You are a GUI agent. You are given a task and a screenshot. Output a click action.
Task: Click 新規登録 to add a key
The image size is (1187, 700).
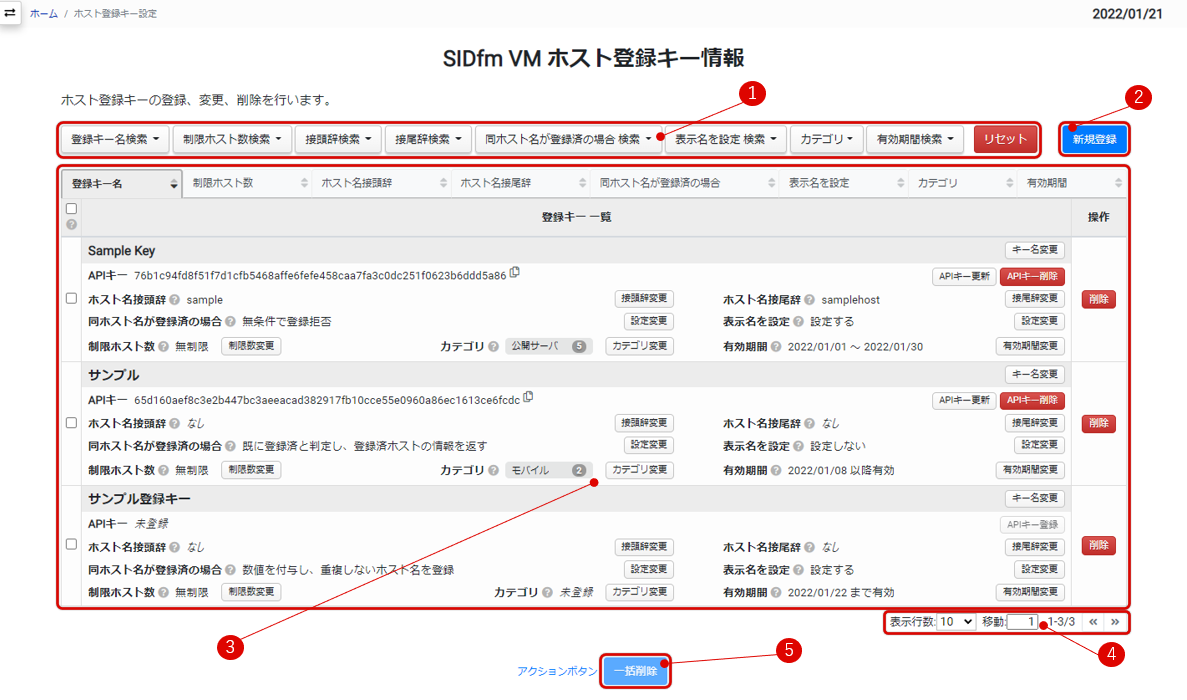click(x=1095, y=139)
